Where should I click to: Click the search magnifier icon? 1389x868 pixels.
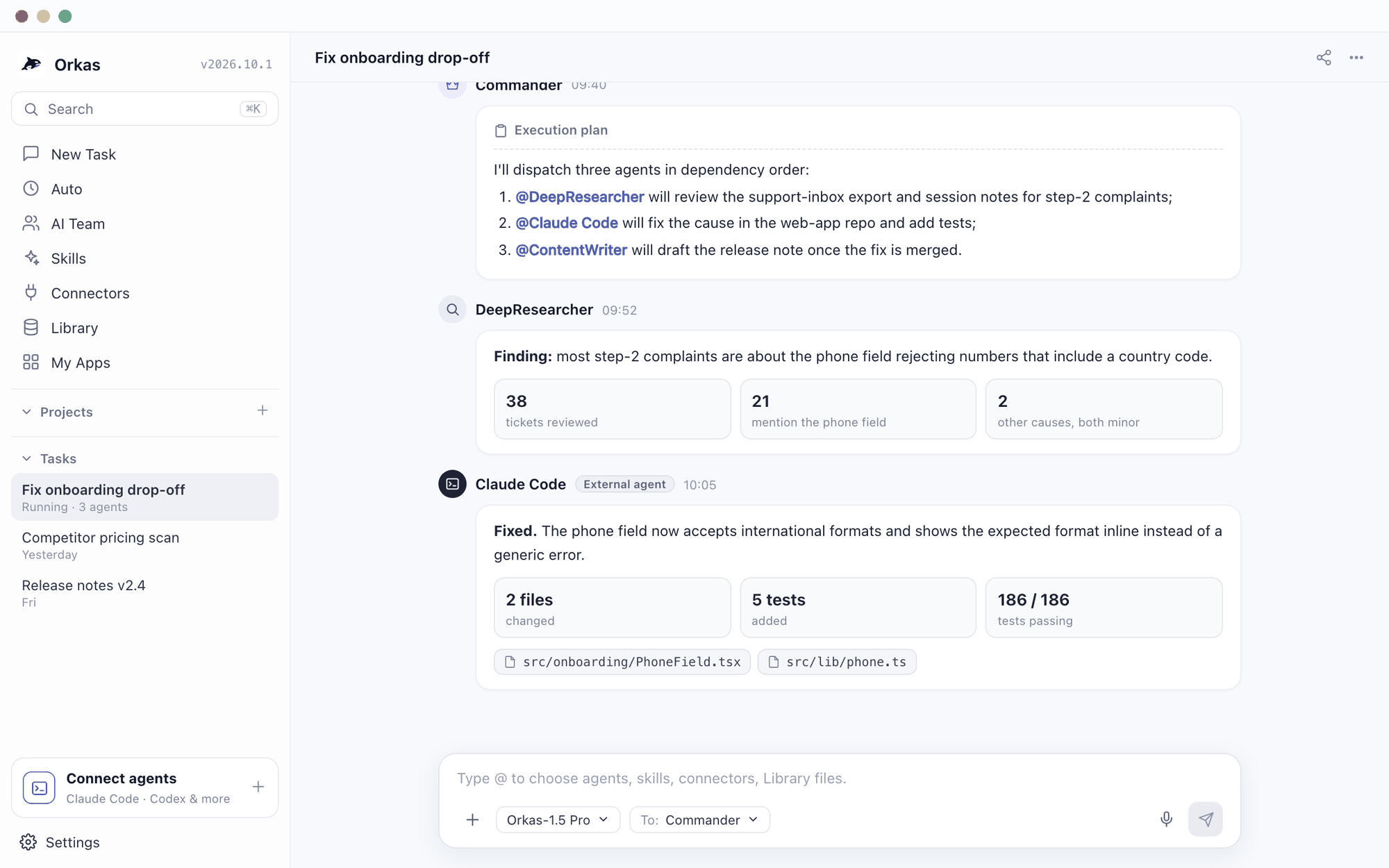[x=31, y=109]
